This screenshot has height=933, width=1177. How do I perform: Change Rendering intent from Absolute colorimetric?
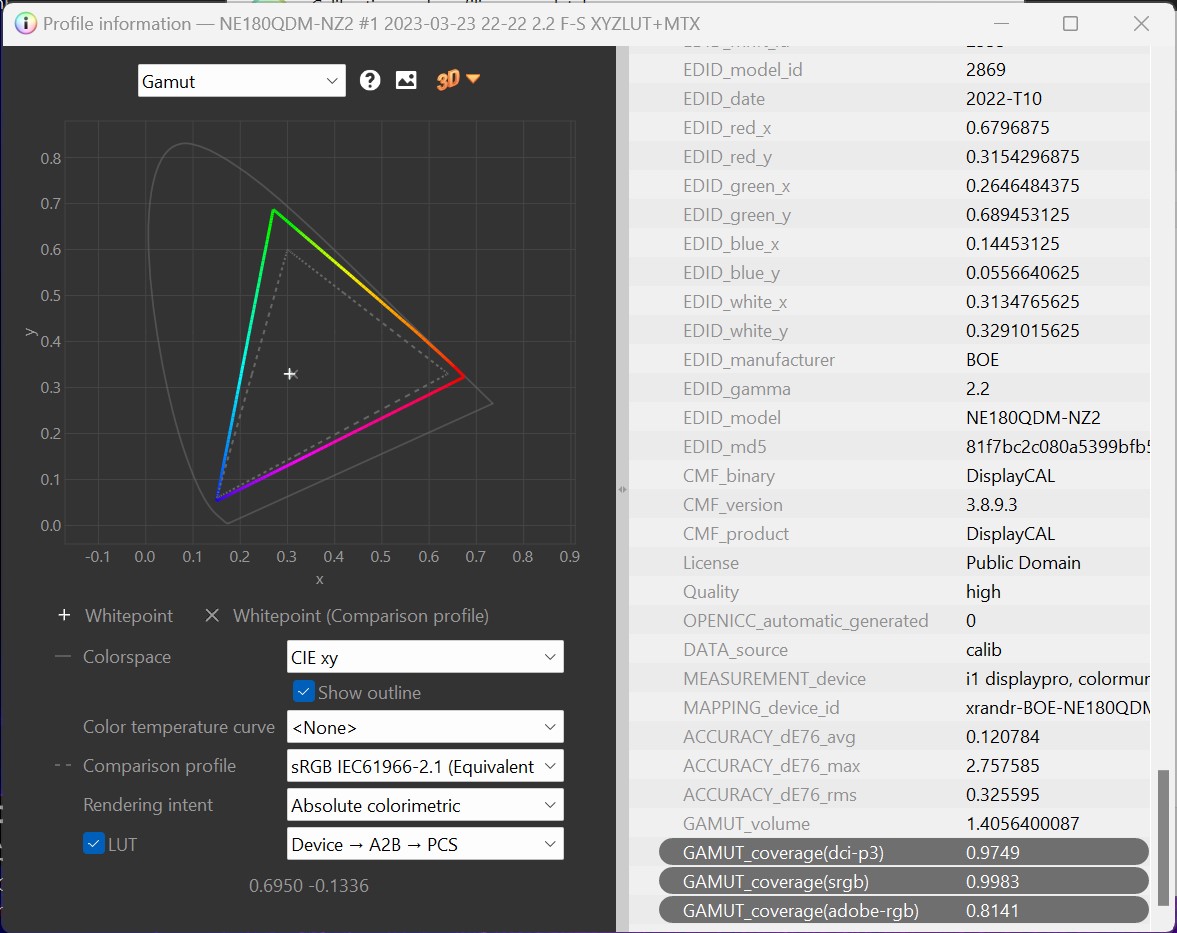pyautogui.click(x=424, y=805)
